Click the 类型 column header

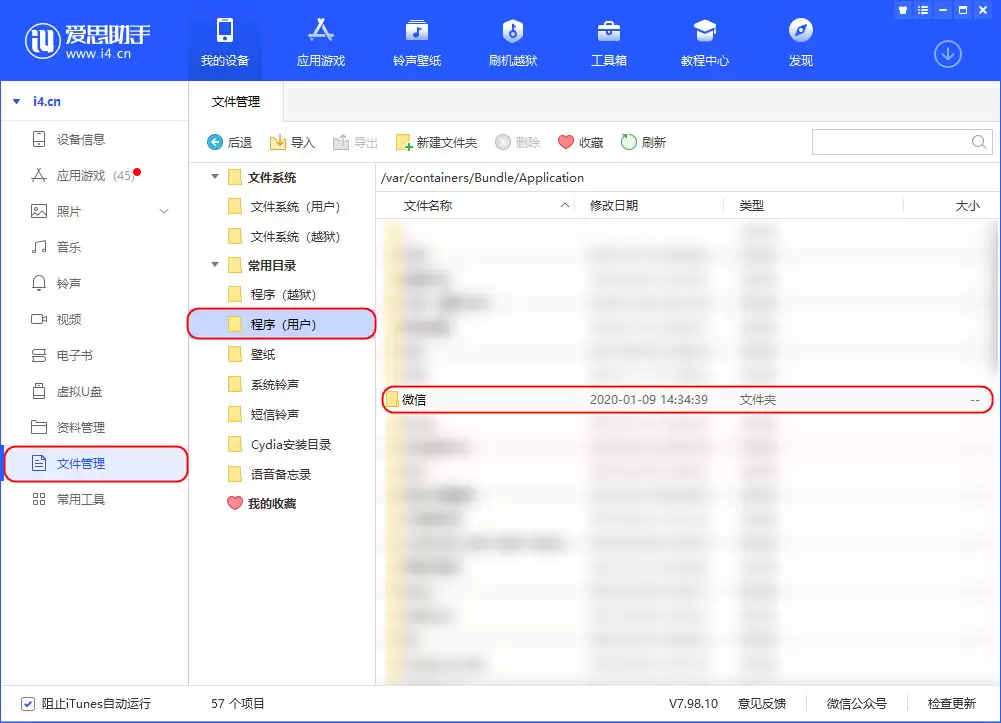[x=751, y=205]
